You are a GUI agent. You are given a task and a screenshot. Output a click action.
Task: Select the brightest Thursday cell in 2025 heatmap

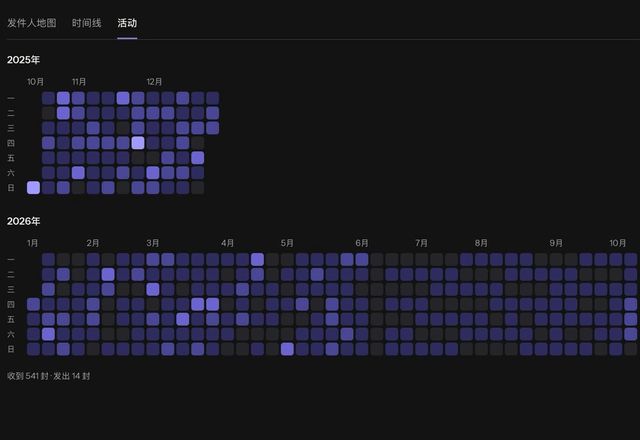click(138, 143)
